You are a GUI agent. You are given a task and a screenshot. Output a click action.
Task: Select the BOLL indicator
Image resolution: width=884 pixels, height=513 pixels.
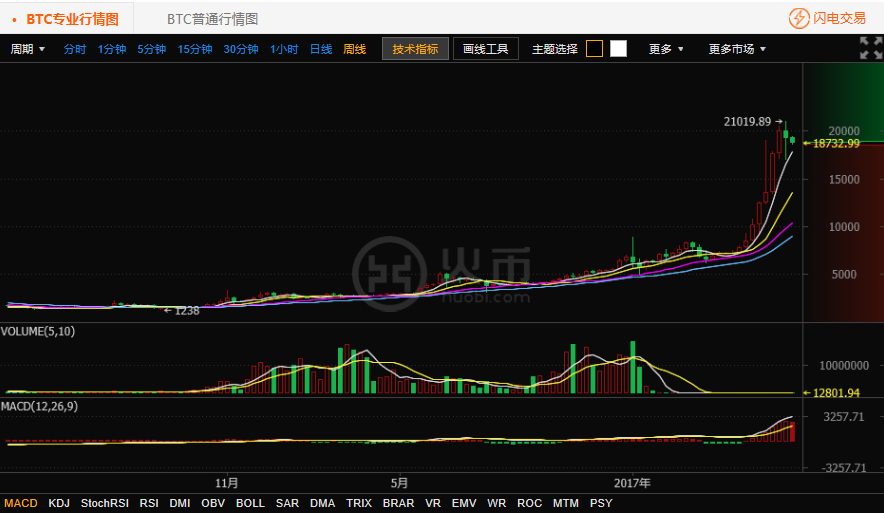point(250,503)
